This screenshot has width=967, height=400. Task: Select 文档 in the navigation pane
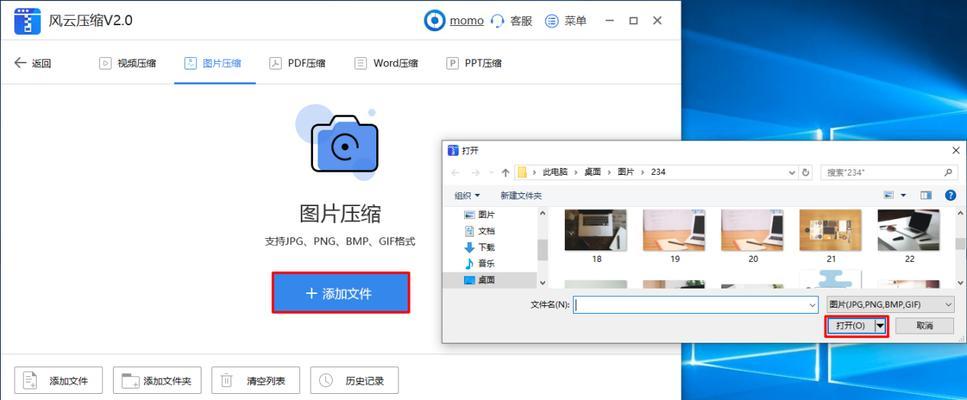479,231
